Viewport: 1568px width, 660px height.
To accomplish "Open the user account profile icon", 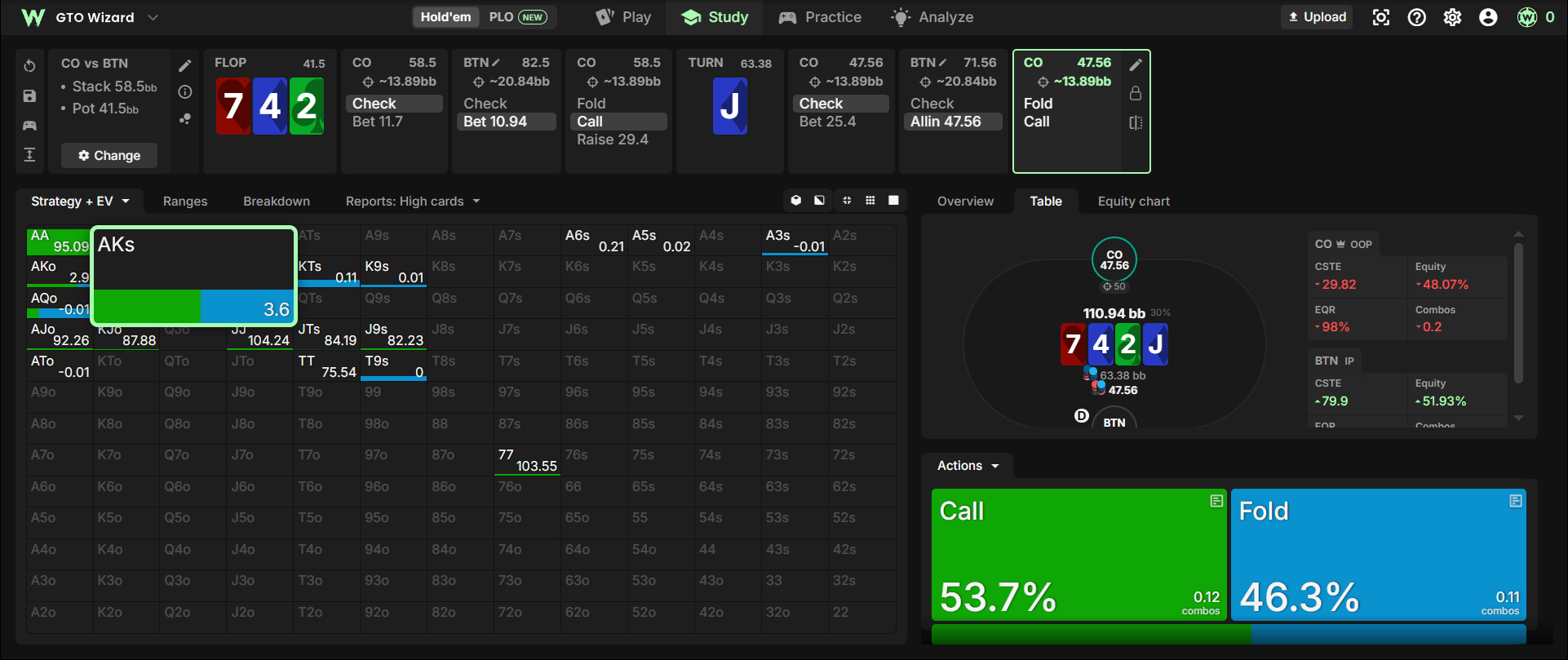I will tap(1489, 17).
